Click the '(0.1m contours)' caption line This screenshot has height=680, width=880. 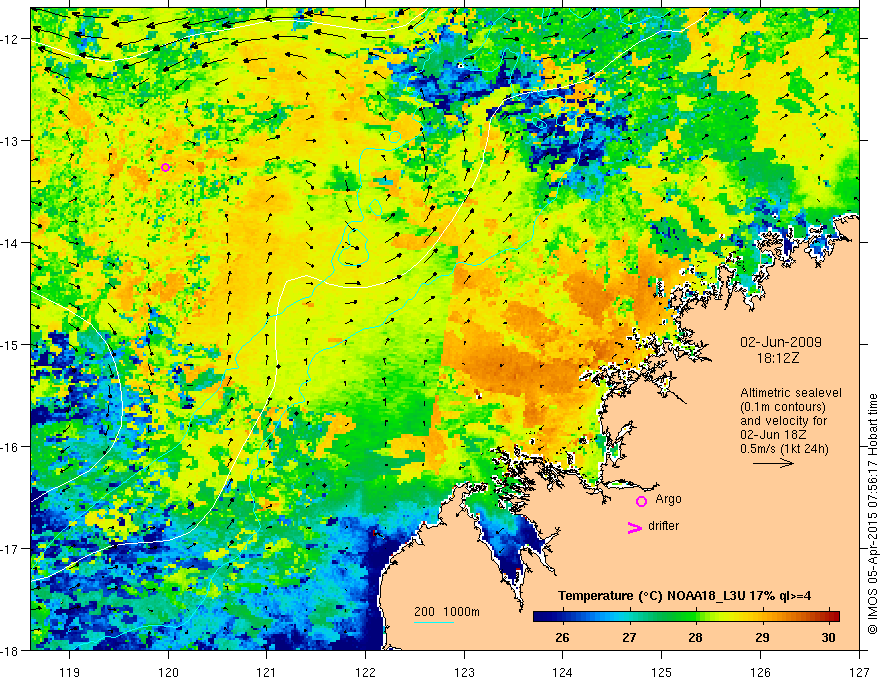[783, 407]
